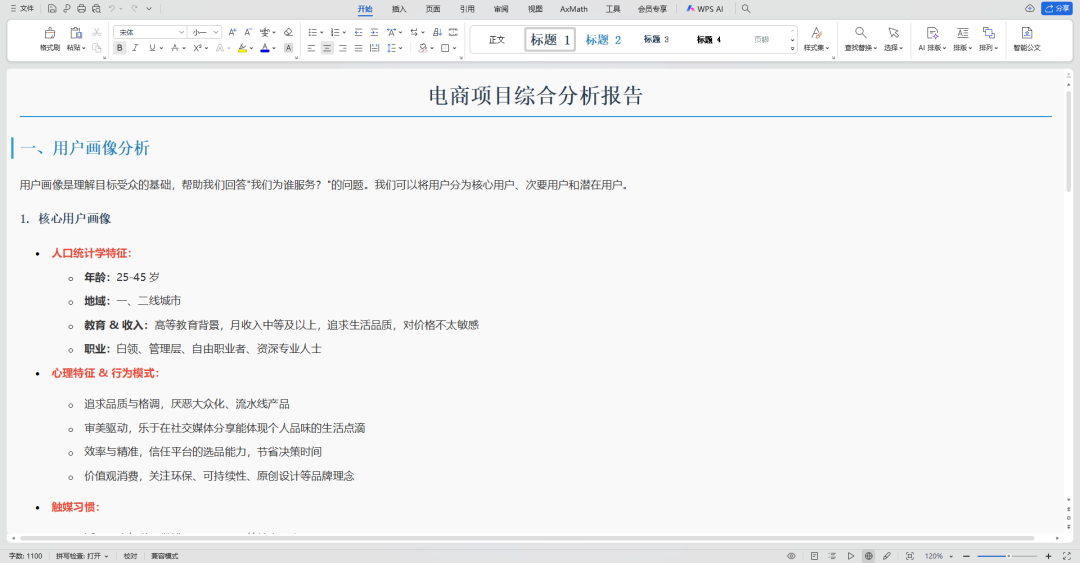This screenshot has width=1080, height=563.
Task: Toggle Underline formatting
Action: 152,48
